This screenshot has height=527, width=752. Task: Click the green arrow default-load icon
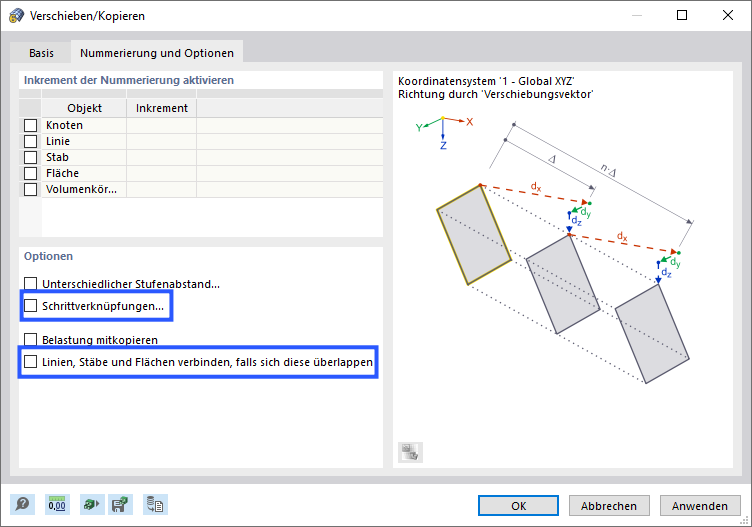92,504
